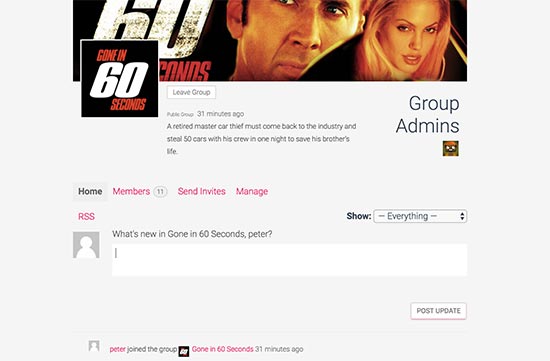Image resolution: width=550 pixels, height=361 pixels.
Task: Open the Gone in 60 Seconds activity link
Action: point(222,349)
